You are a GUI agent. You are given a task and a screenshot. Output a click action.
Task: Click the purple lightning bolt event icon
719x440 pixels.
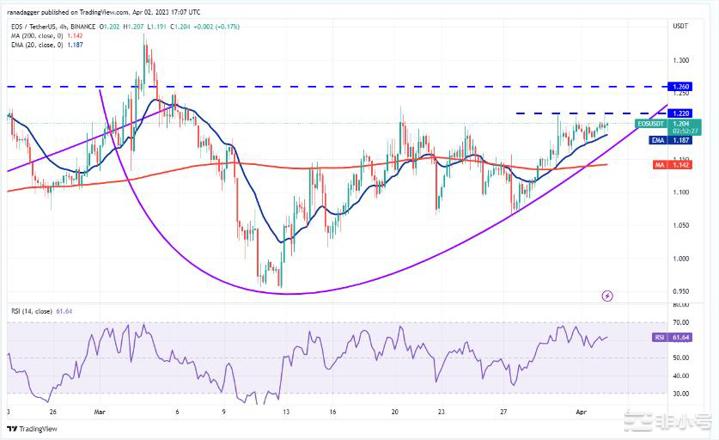tap(607, 296)
